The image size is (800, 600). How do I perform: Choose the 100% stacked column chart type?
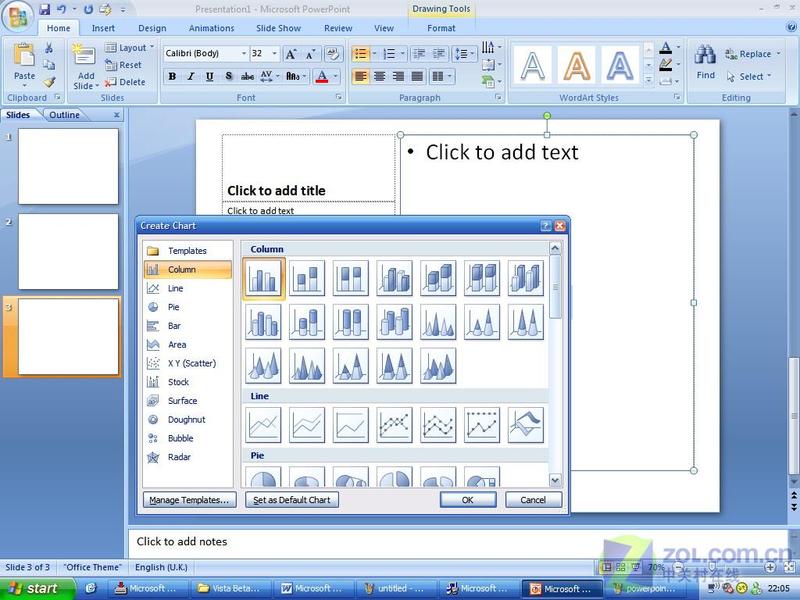click(351, 278)
